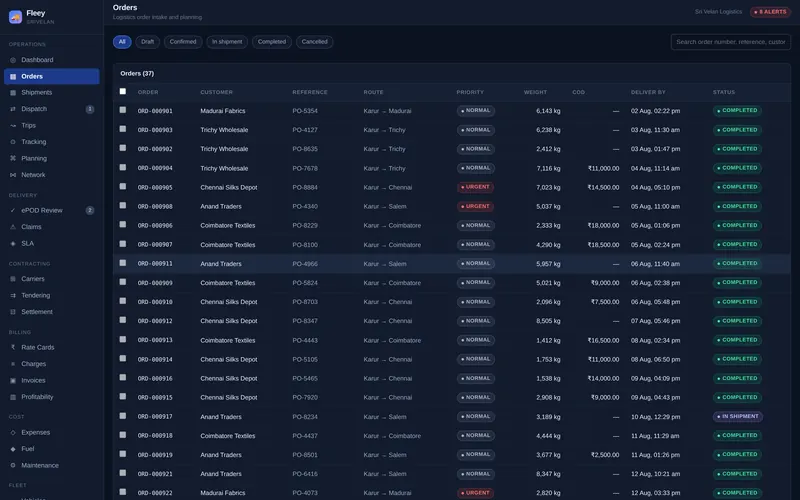Tick the checkbox for ORD-000917
The height and width of the screenshot is (500, 800).
[122, 416]
